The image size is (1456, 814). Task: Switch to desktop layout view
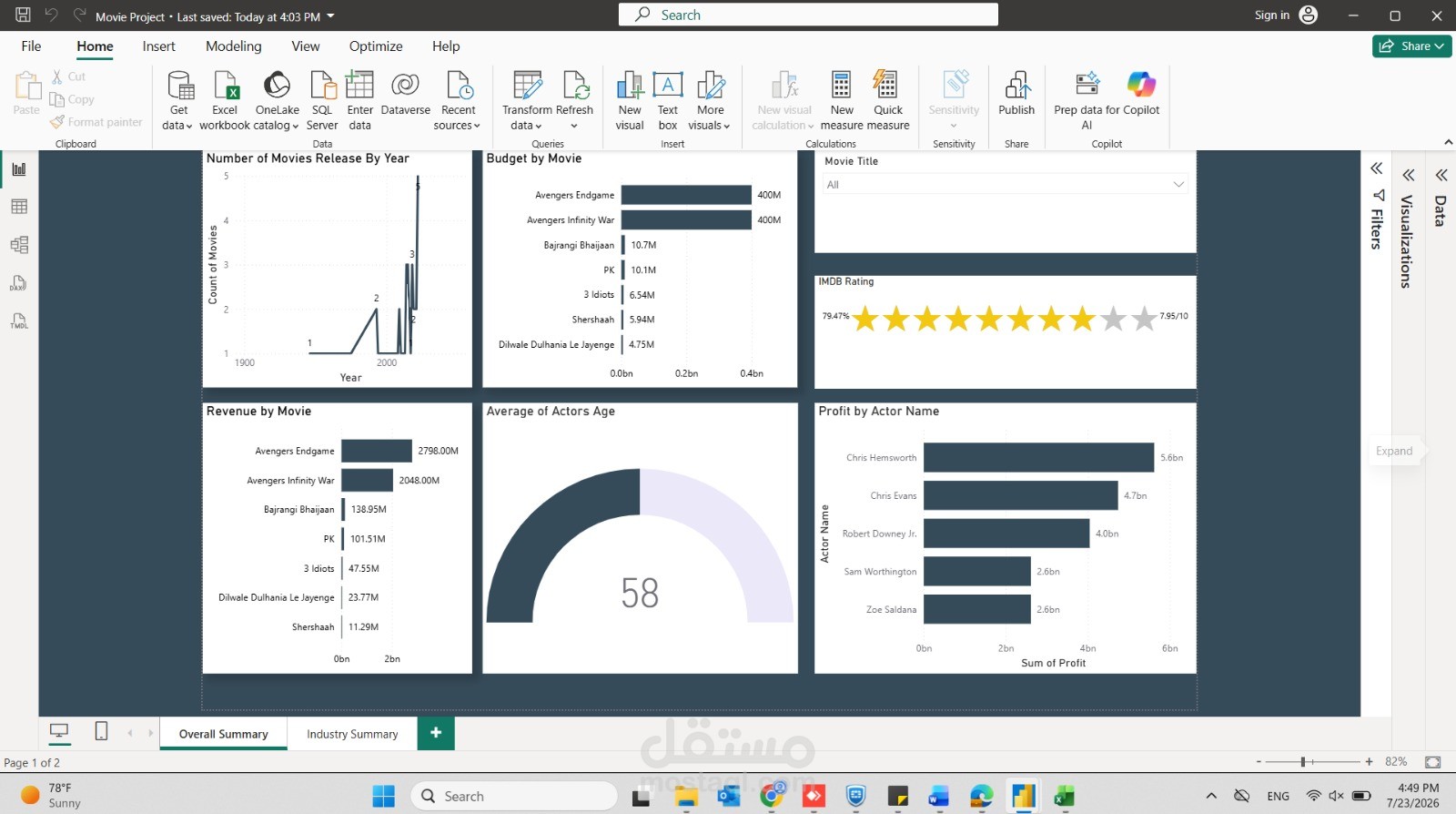pyautogui.click(x=59, y=732)
